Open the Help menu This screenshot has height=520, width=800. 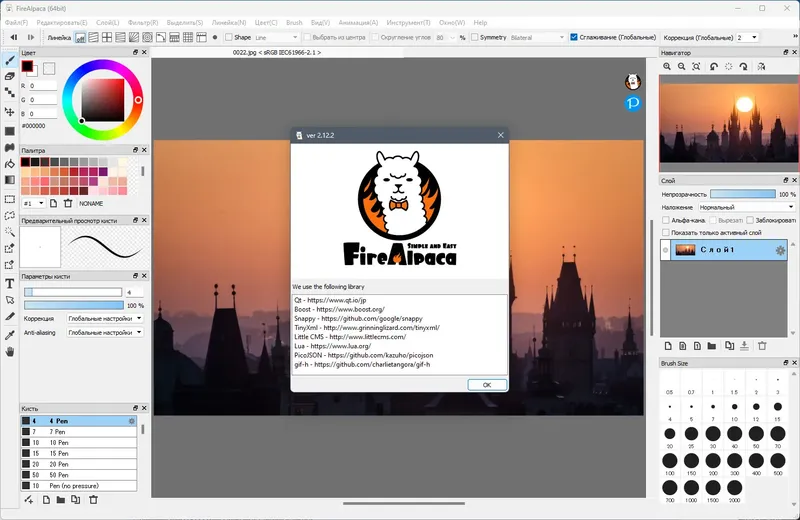pyautogui.click(x=480, y=22)
